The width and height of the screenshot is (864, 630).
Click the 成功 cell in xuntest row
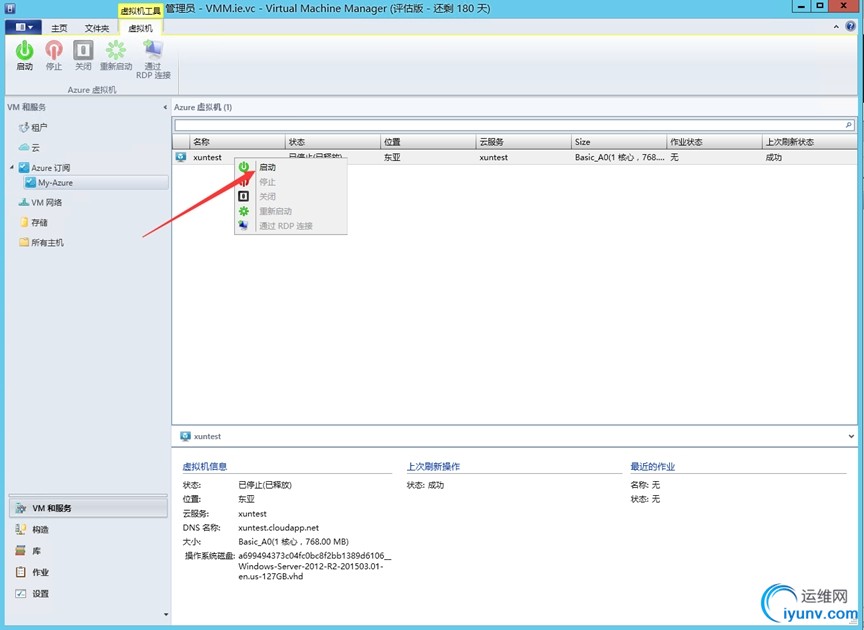click(x=774, y=157)
